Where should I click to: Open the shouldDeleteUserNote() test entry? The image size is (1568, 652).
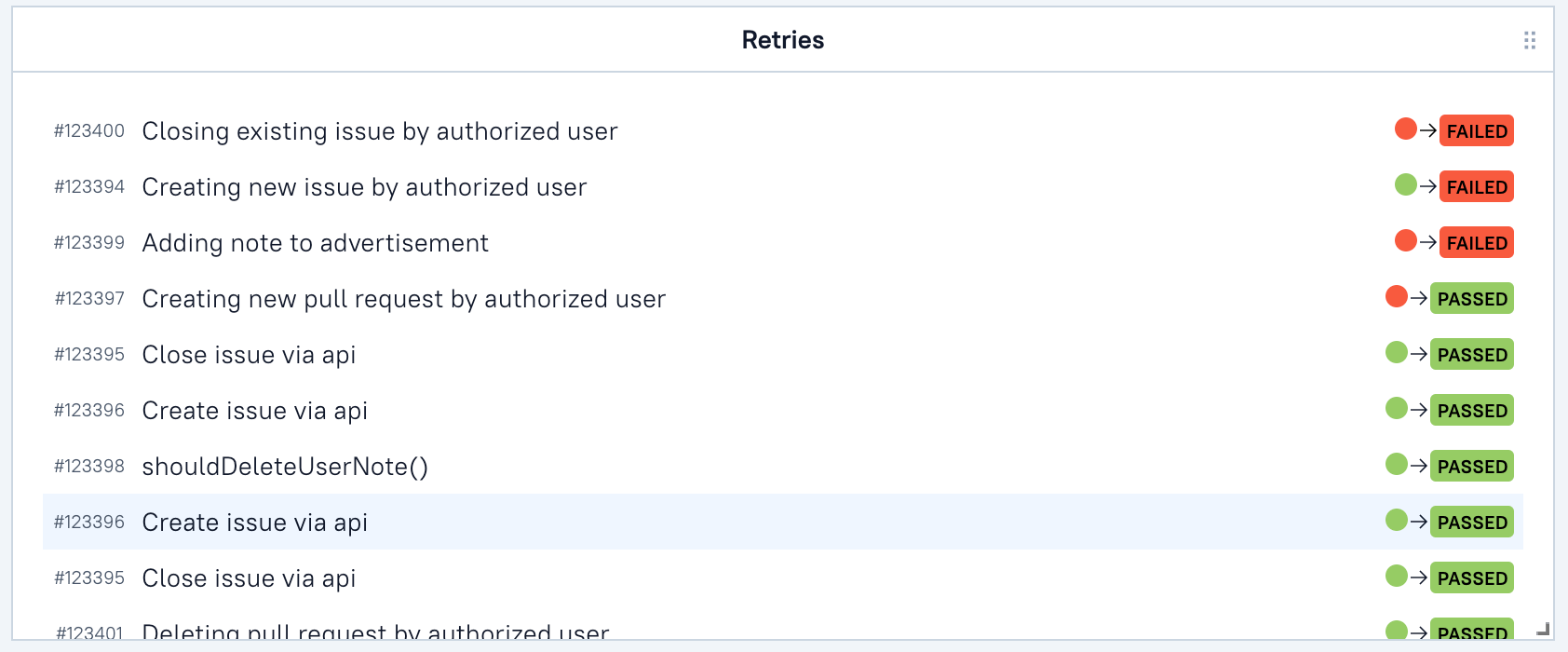coord(285,467)
